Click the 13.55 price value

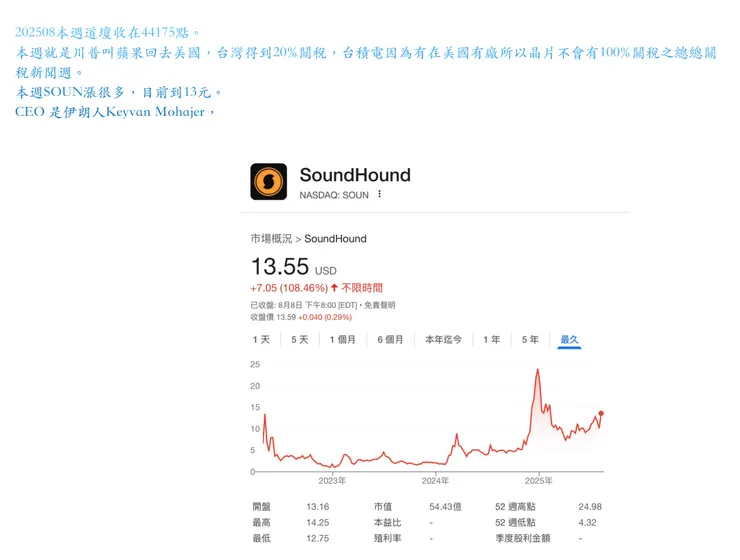pyautogui.click(x=280, y=267)
